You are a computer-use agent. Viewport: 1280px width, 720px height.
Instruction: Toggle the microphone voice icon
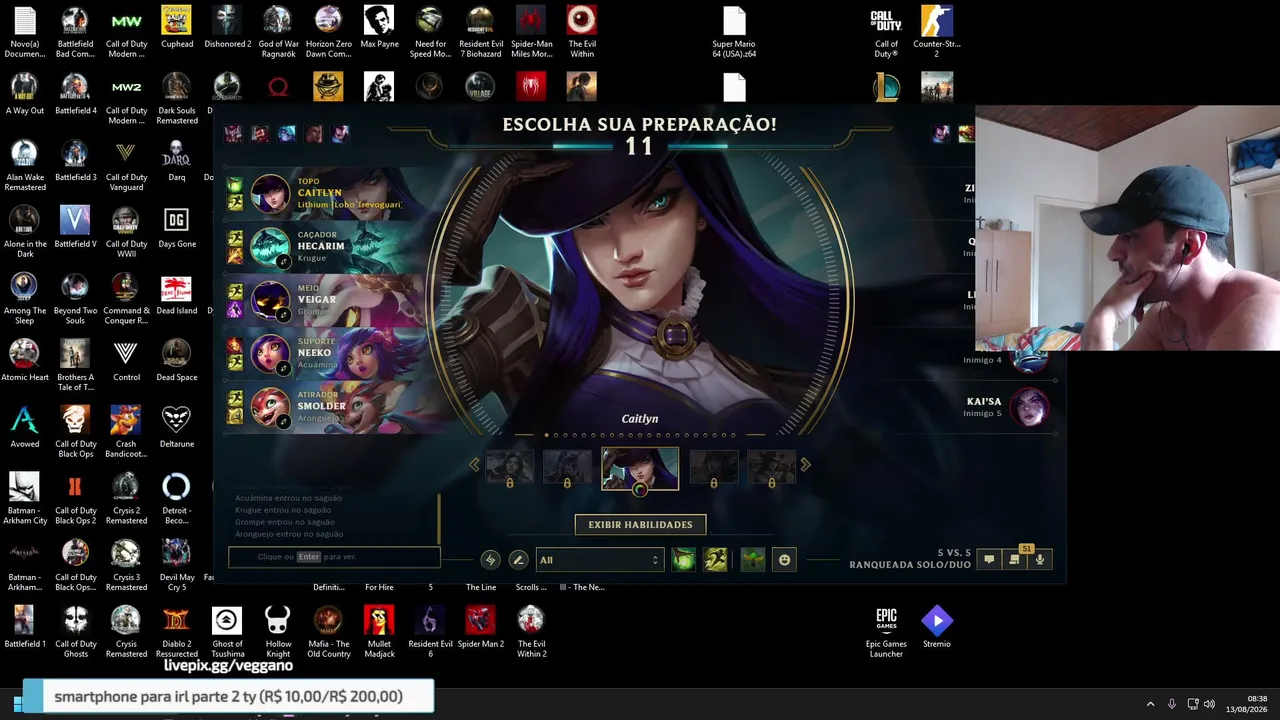coord(1040,560)
